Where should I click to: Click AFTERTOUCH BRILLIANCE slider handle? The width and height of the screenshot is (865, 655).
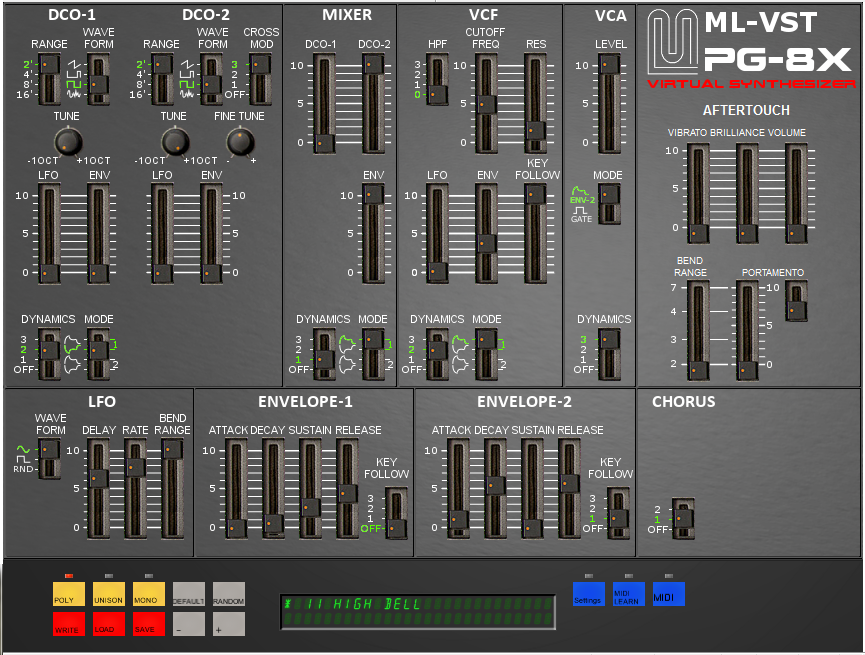(747, 233)
